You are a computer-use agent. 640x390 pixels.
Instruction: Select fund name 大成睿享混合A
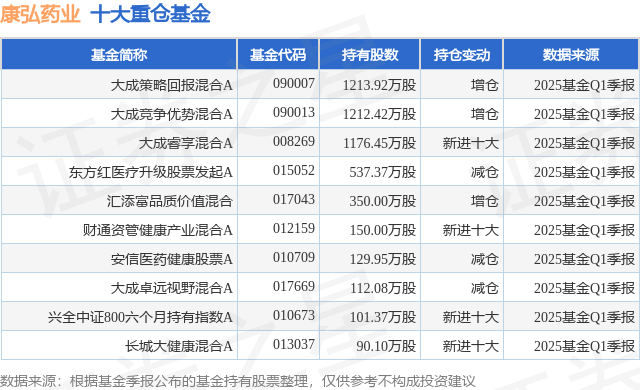click(x=185, y=143)
